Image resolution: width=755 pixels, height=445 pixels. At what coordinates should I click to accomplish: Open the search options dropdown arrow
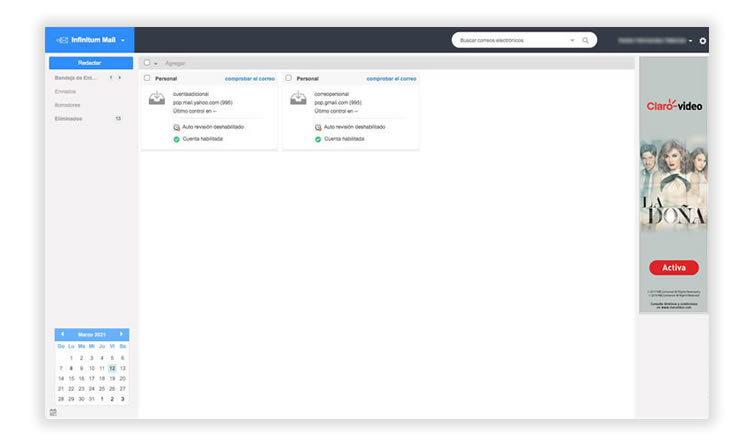pyautogui.click(x=572, y=40)
